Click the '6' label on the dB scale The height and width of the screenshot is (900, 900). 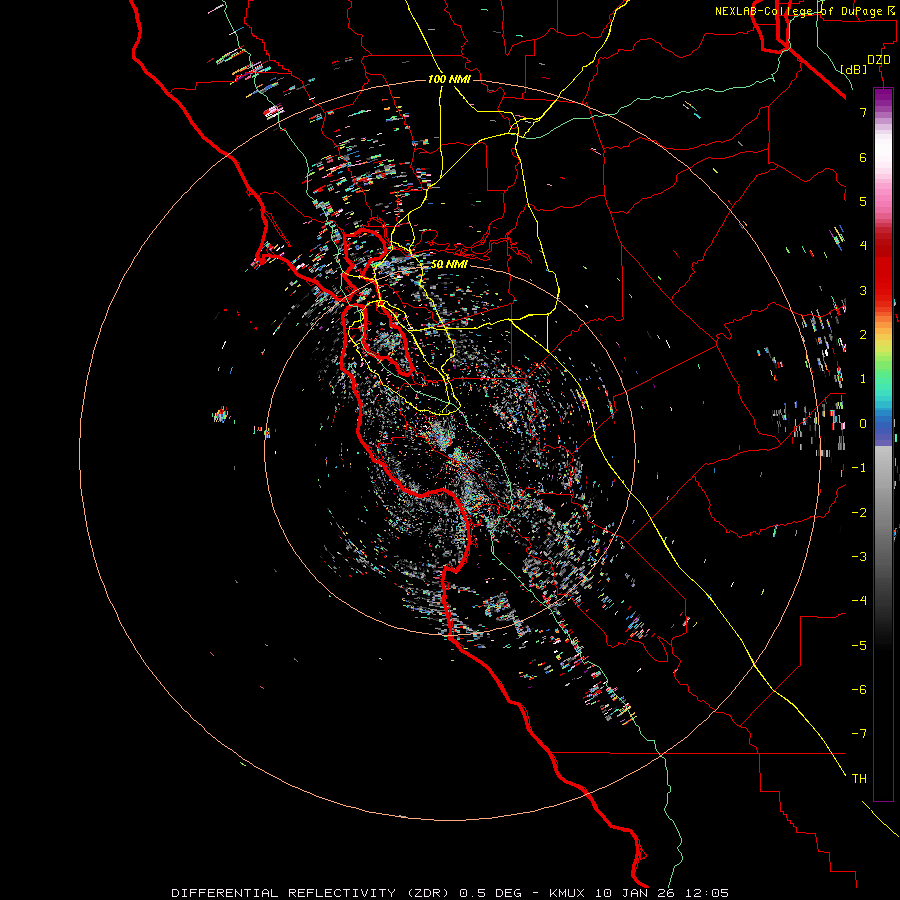pyautogui.click(x=863, y=157)
